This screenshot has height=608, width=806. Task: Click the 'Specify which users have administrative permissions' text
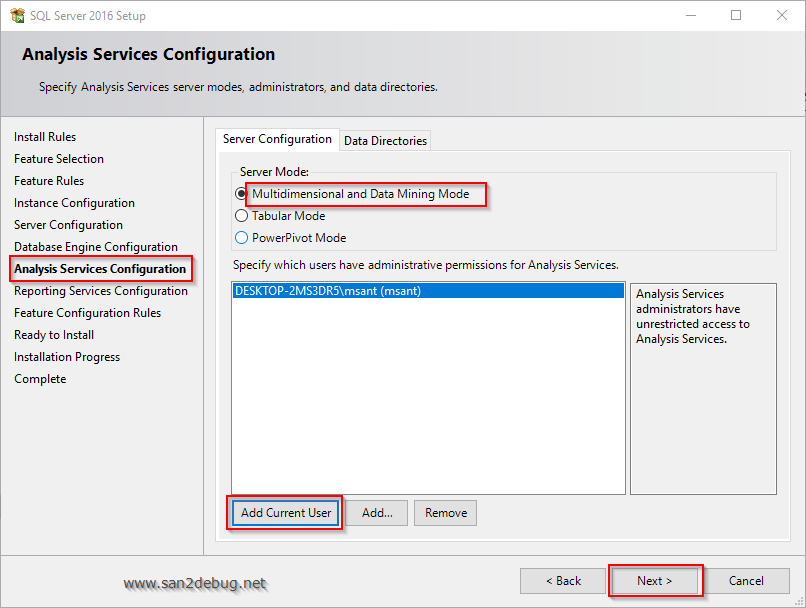coord(426,265)
